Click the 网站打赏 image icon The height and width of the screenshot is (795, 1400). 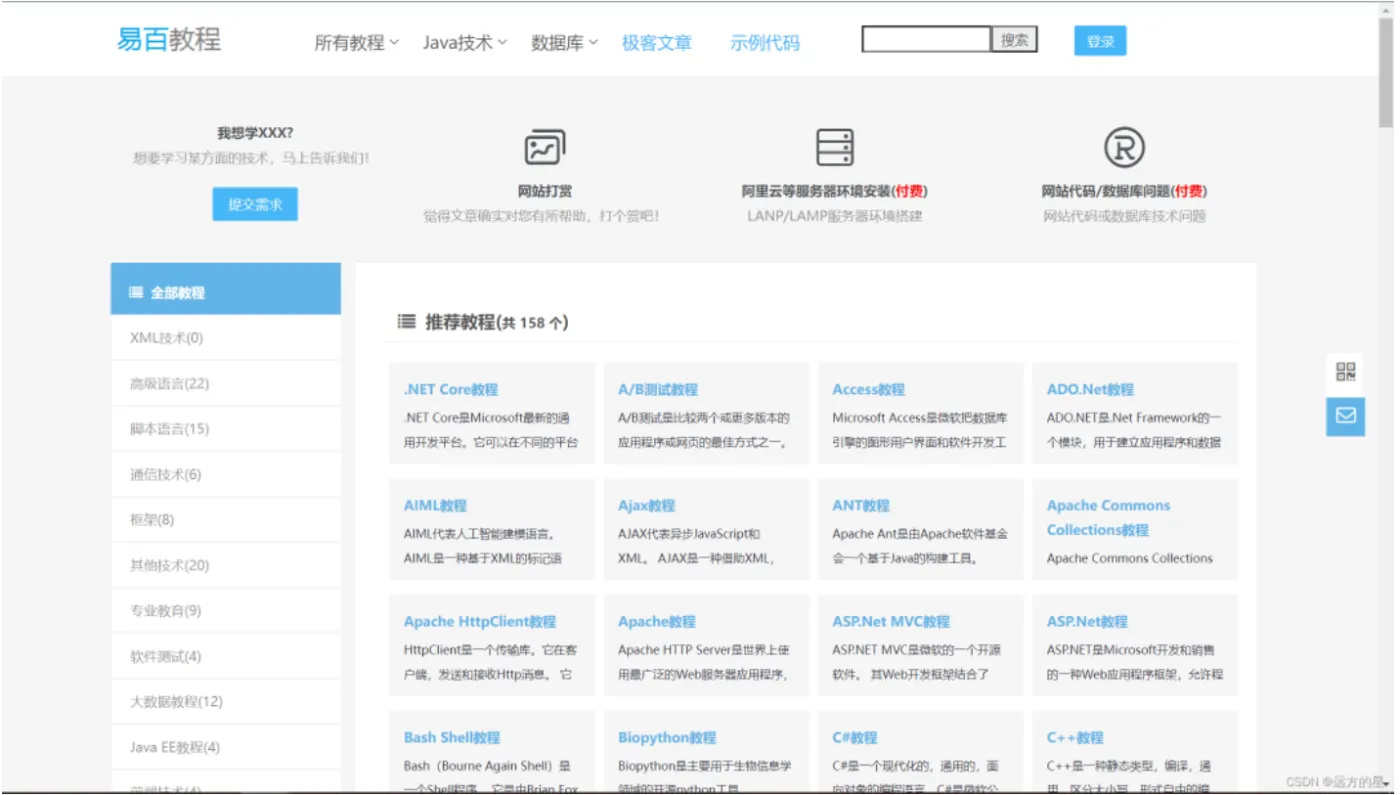pos(545,147)
